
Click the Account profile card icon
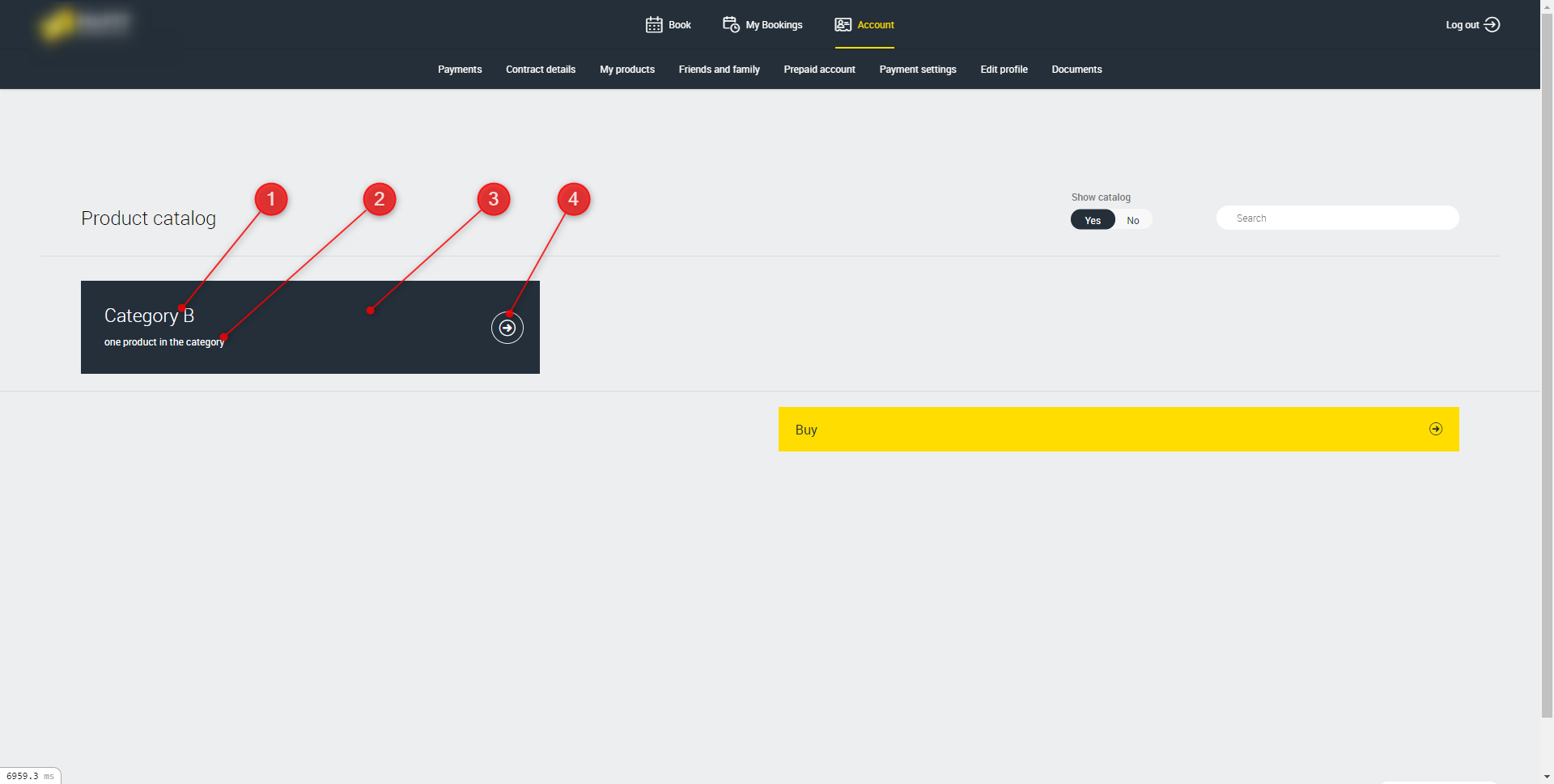click(843, 25)
